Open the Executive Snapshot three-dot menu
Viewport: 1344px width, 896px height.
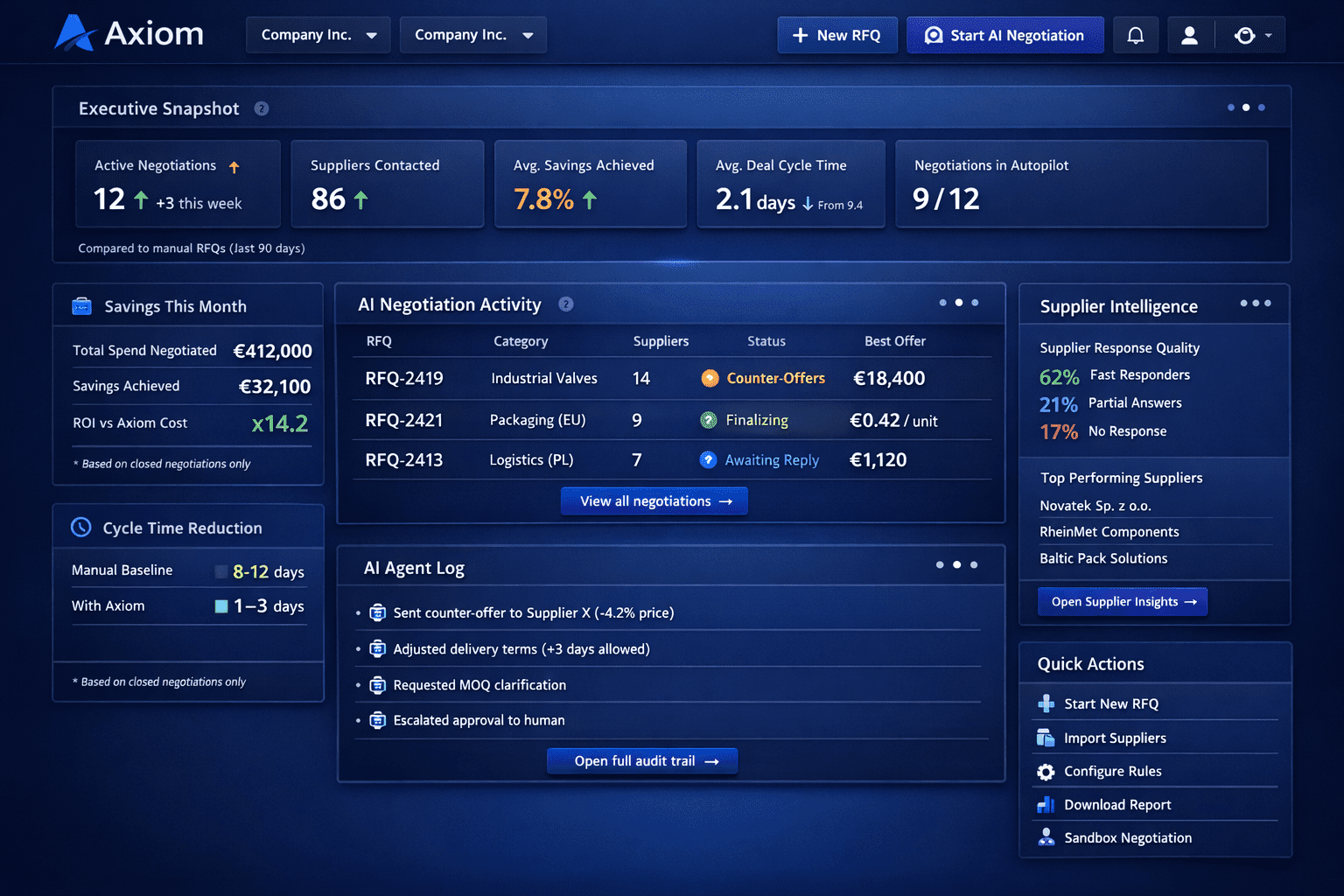1245,107
